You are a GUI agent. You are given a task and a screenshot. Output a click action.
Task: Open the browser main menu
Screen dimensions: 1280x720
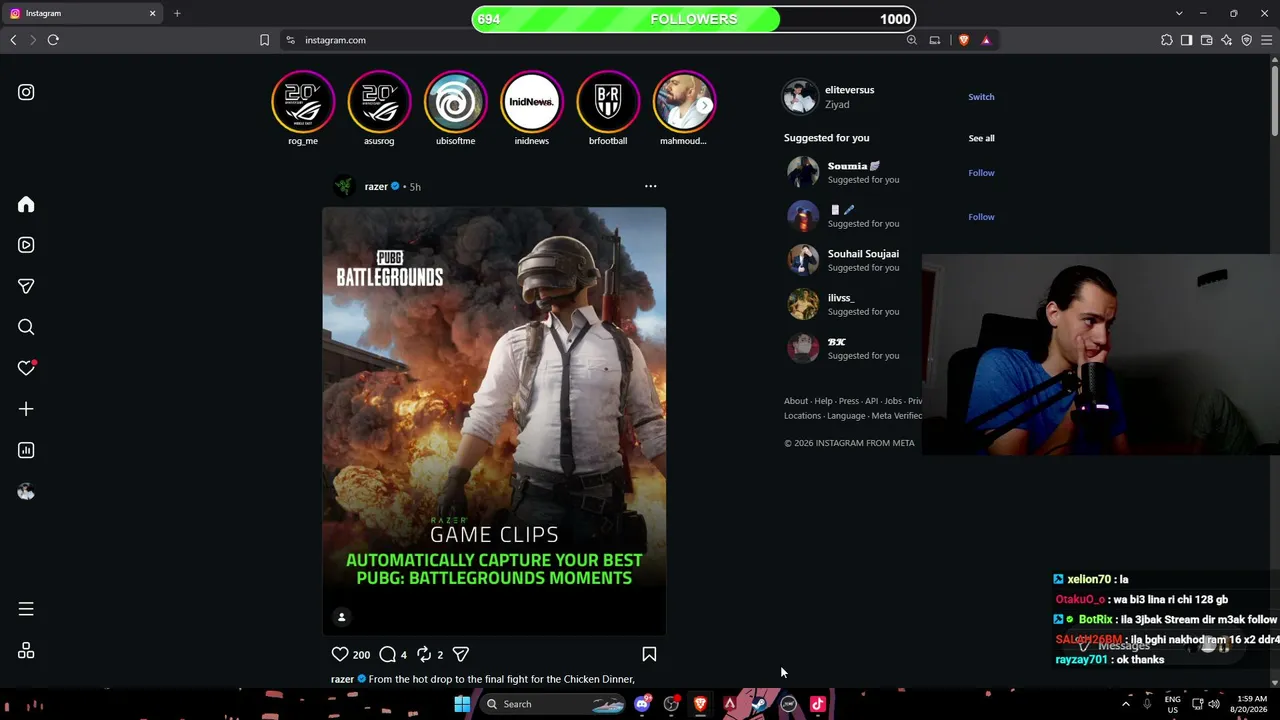tap(1267, 40)
